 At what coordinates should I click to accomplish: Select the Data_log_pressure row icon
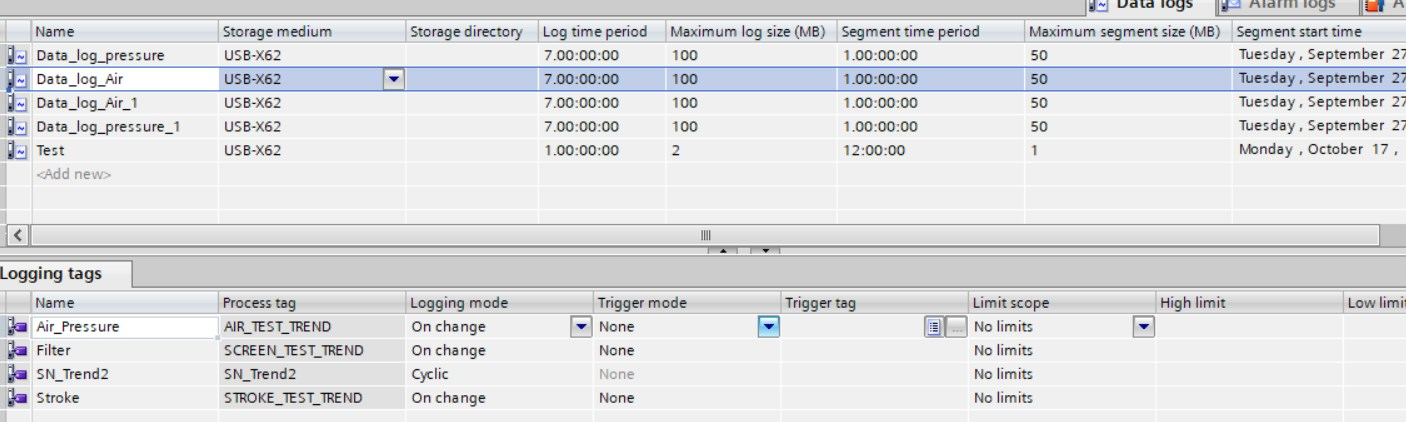coord(17,56)
